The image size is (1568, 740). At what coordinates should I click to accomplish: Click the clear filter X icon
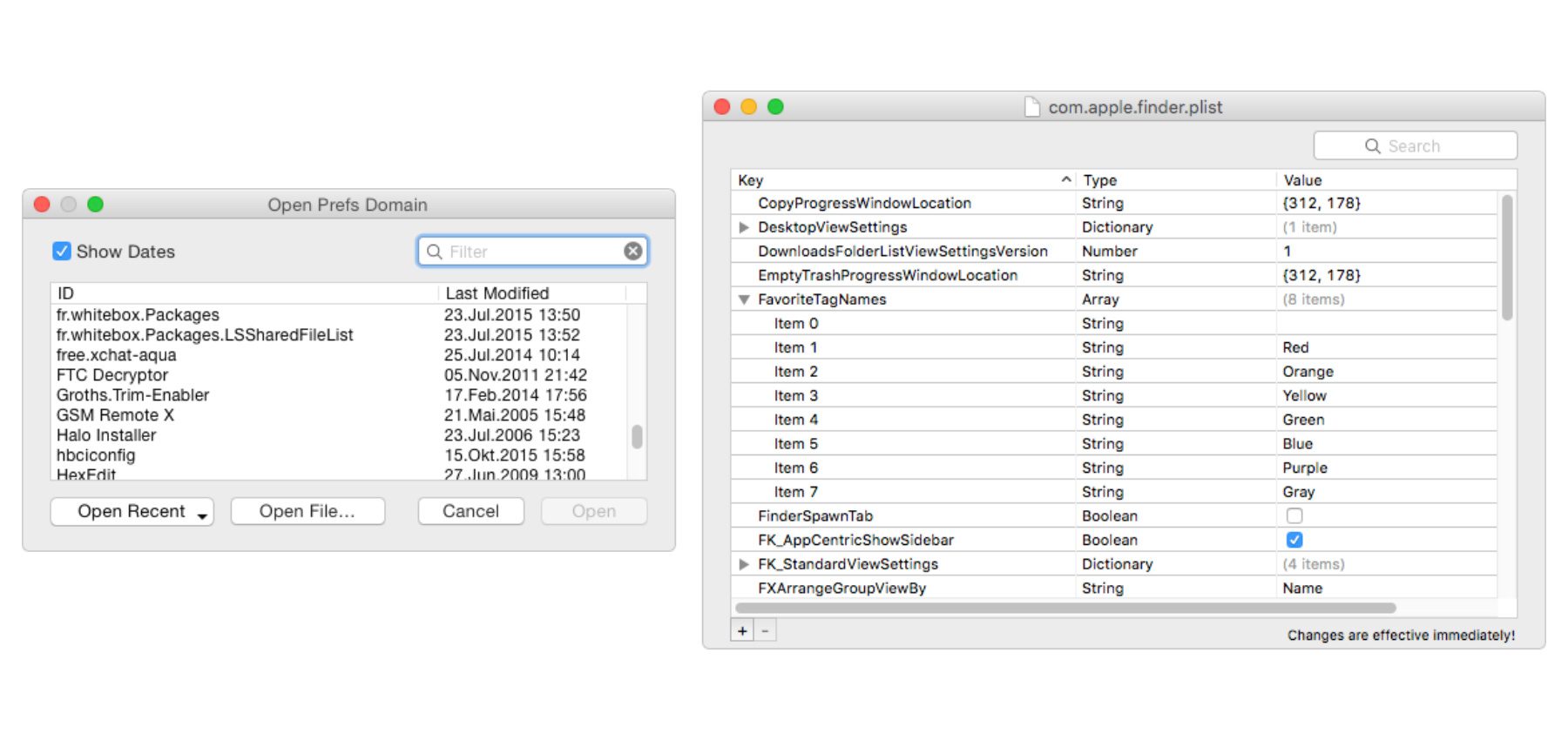[x=633, y=252]
